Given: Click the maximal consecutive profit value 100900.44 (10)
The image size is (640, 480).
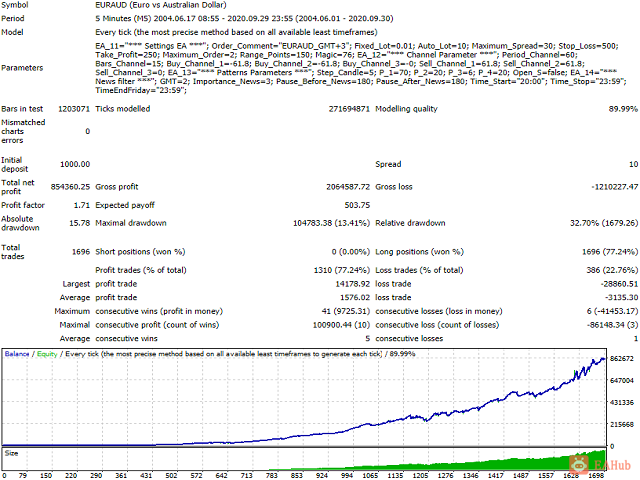Looking at the screenshot, I should coord(341,325).
